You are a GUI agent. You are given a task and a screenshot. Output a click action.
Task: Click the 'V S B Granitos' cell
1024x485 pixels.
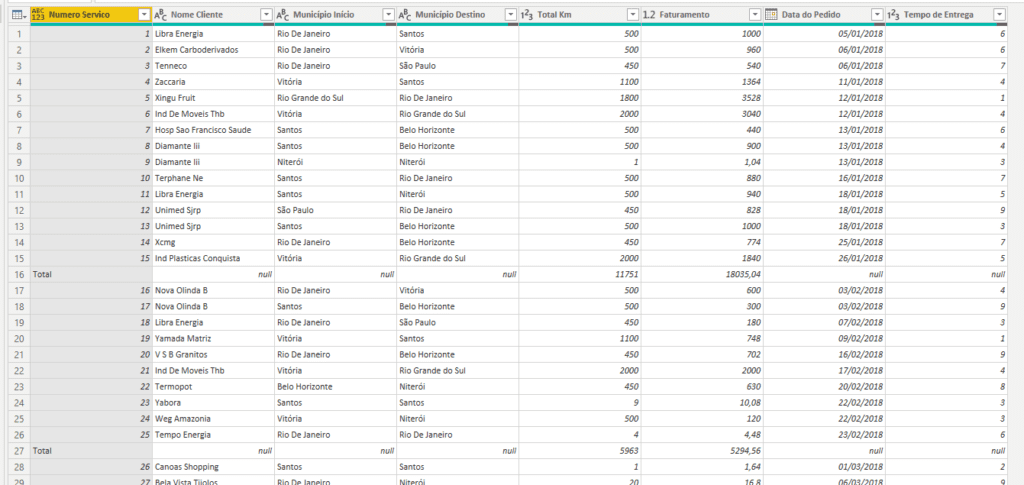[x=214, y=354]
